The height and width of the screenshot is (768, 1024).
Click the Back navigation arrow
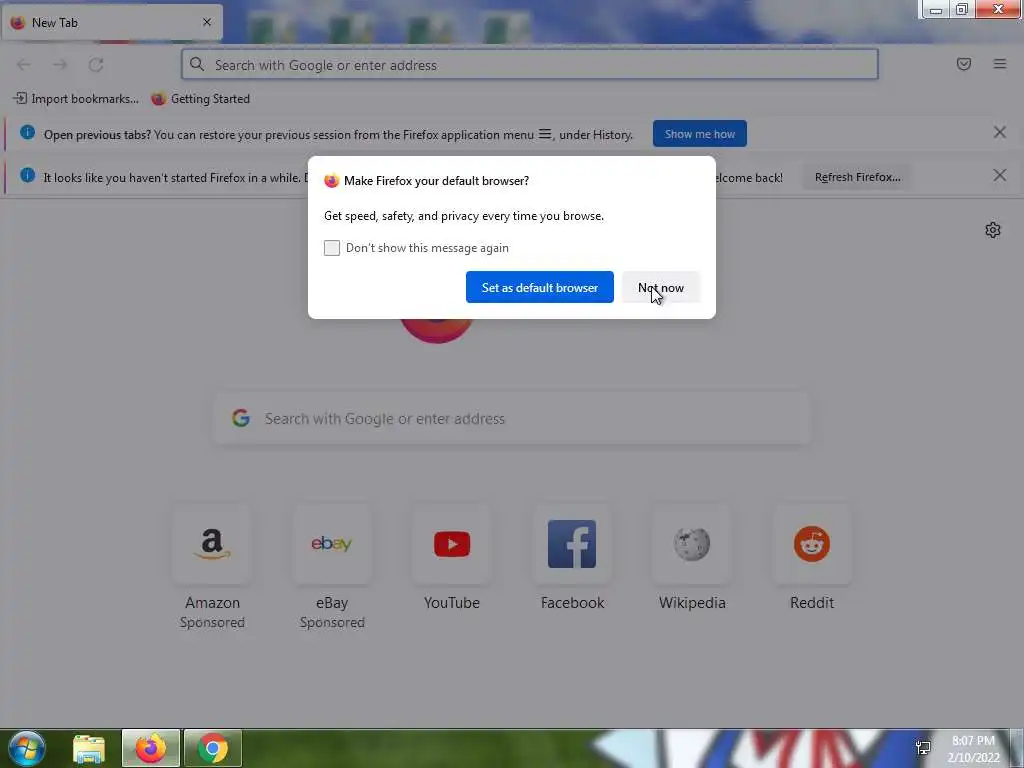tap(24, 65)
